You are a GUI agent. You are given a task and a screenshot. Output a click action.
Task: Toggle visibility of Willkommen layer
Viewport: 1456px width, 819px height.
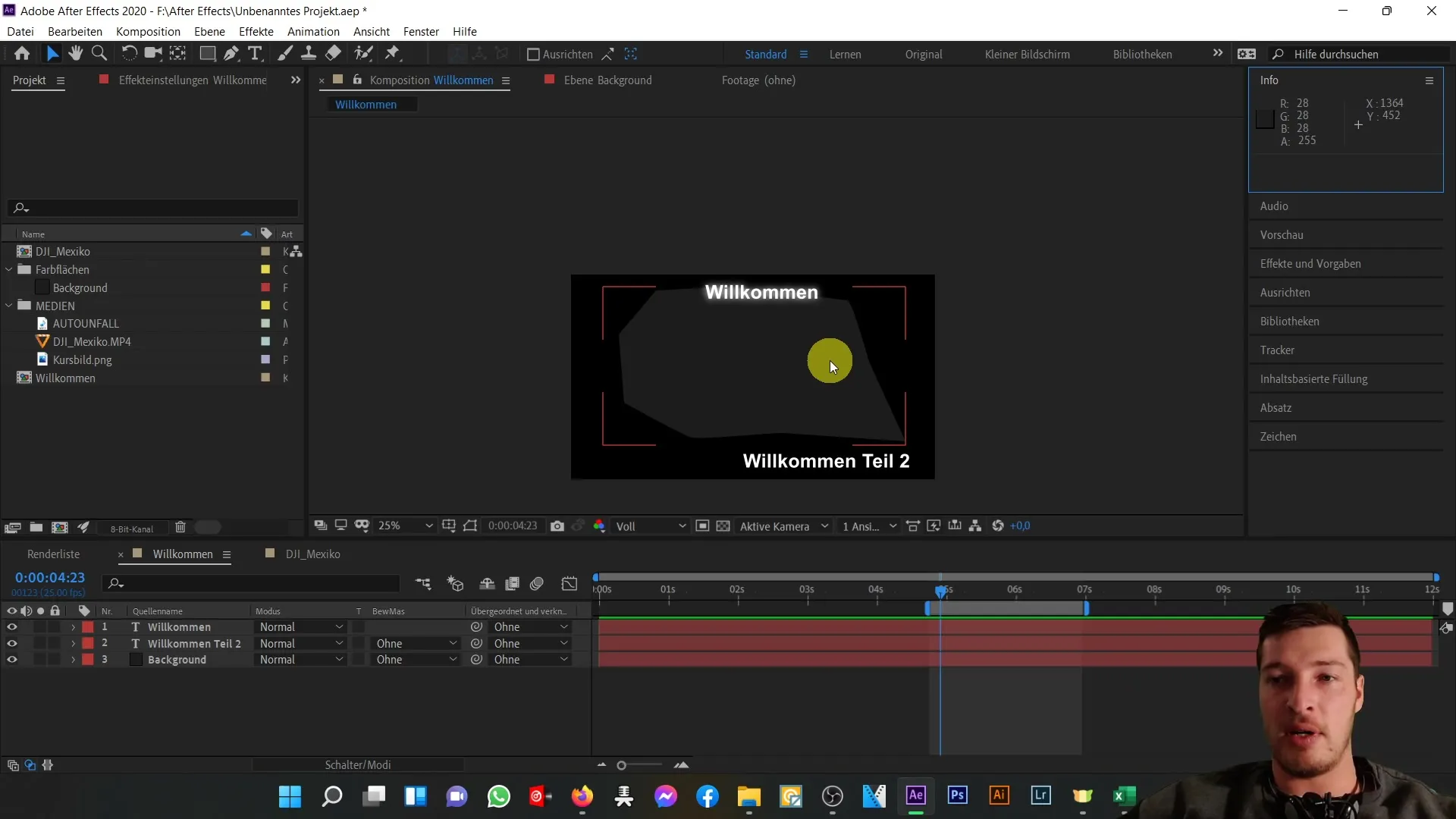(11, 627)
